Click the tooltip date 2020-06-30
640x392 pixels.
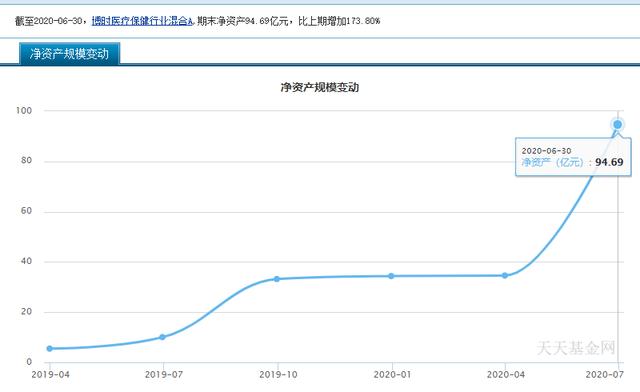pos(546,151)
